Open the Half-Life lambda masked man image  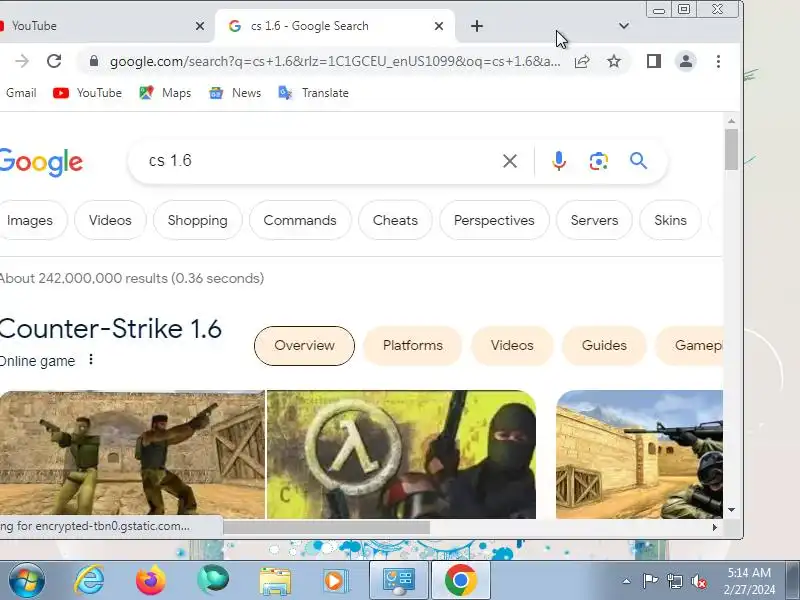[x=402, y=455]
